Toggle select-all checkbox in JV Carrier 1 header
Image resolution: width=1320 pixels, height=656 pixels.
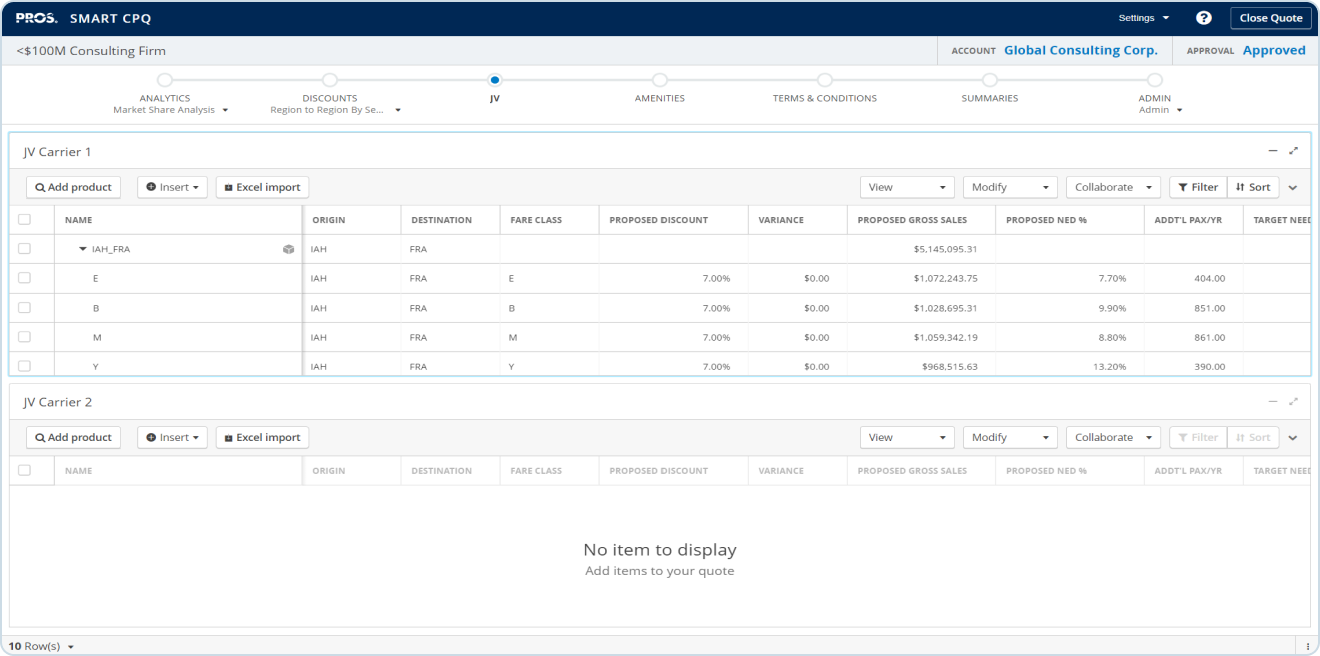24,220
